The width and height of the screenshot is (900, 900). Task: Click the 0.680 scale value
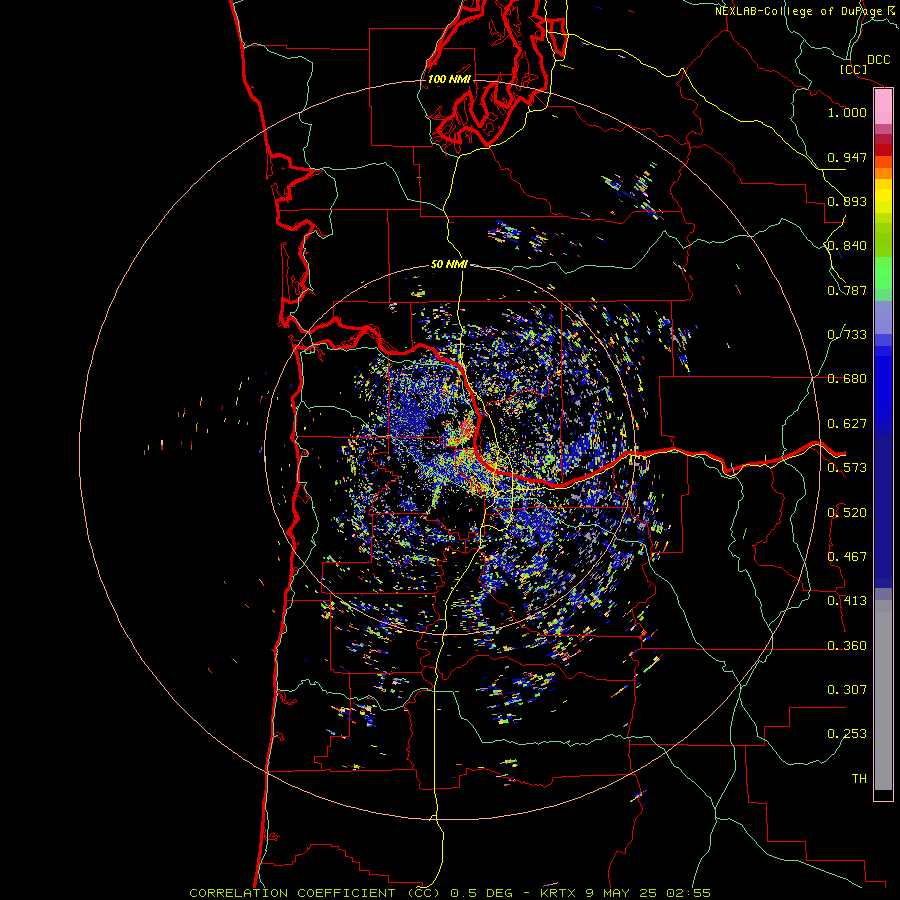(847, 379)
